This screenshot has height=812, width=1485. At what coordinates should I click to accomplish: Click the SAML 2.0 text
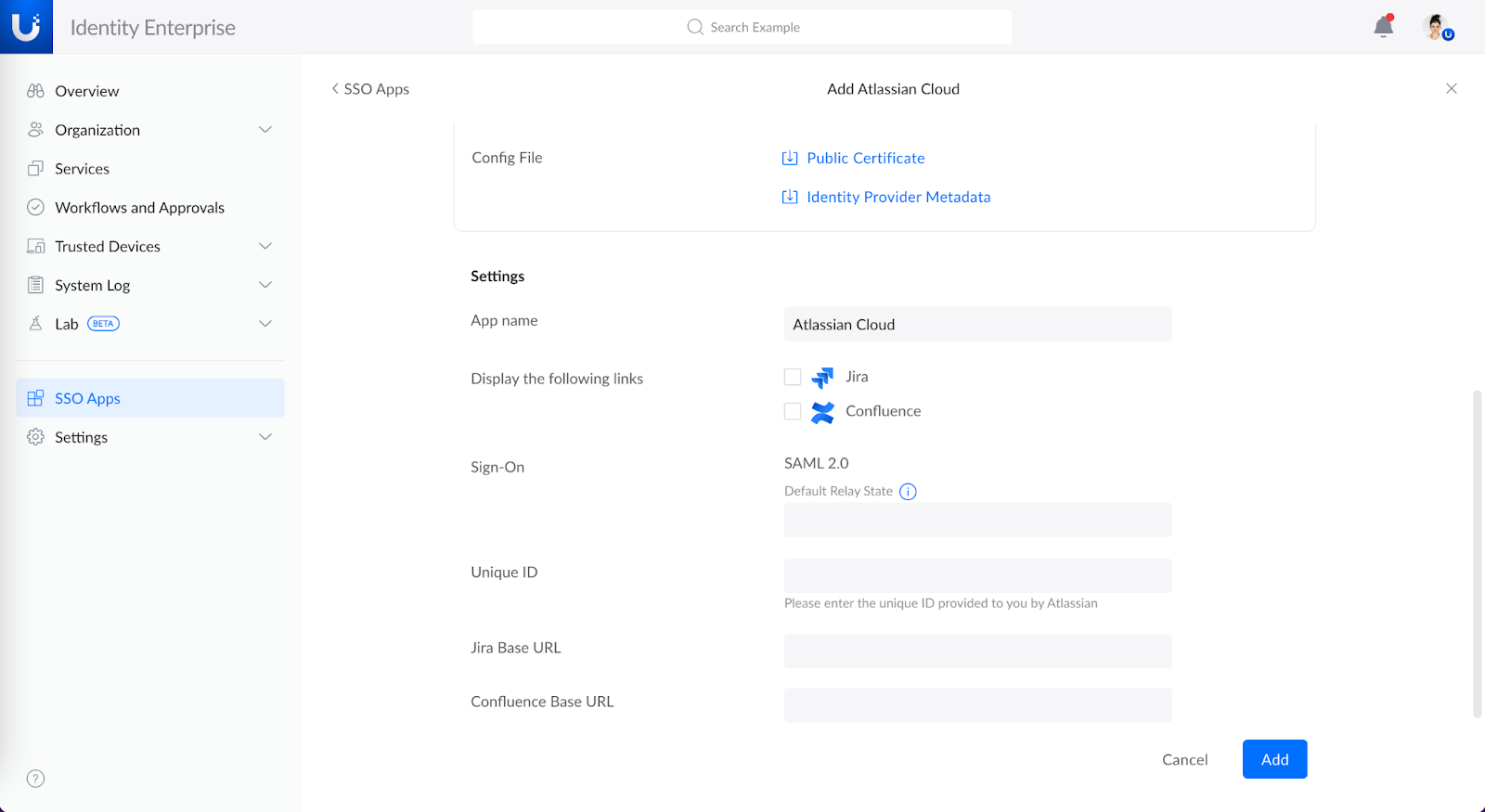click(x=817, y=463)
